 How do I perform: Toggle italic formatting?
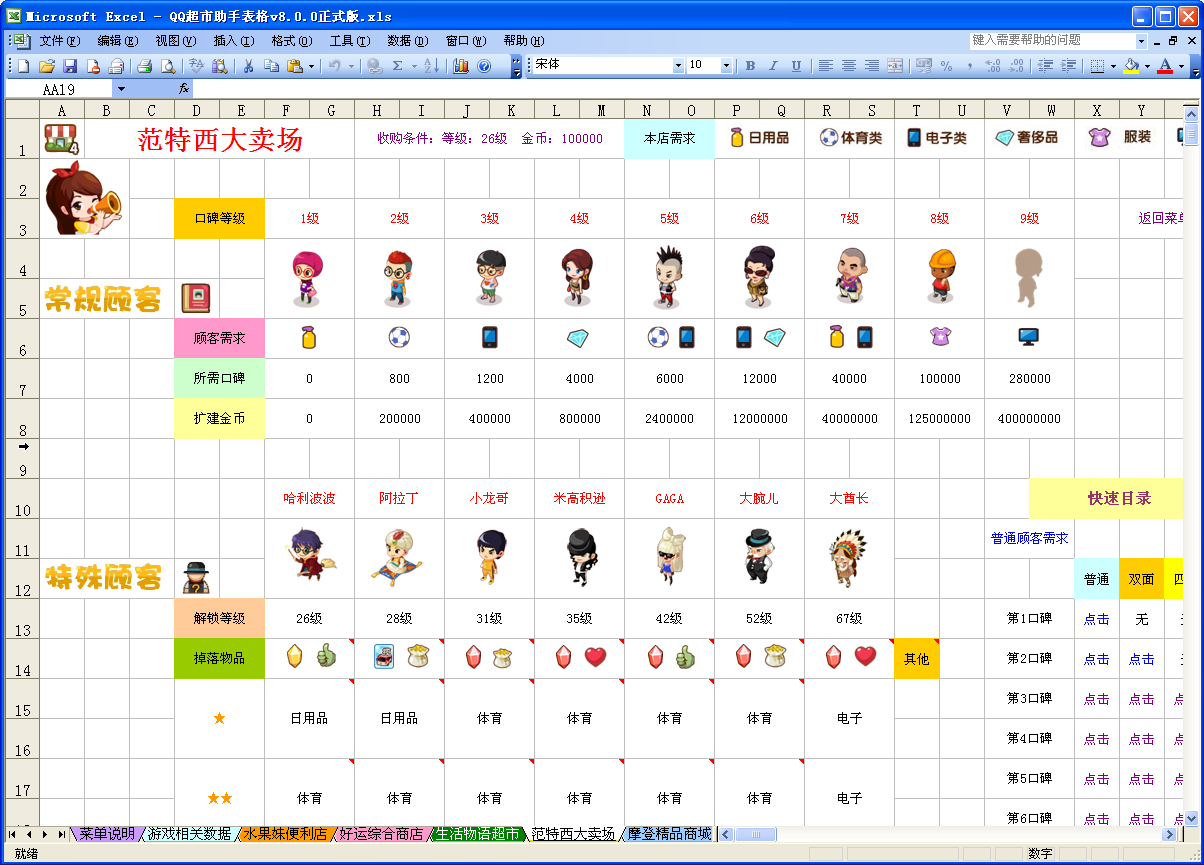tap(773, 66)
